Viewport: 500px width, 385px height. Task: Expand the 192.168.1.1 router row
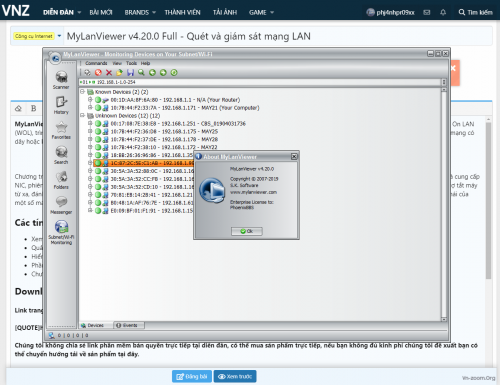click(90, 99)
